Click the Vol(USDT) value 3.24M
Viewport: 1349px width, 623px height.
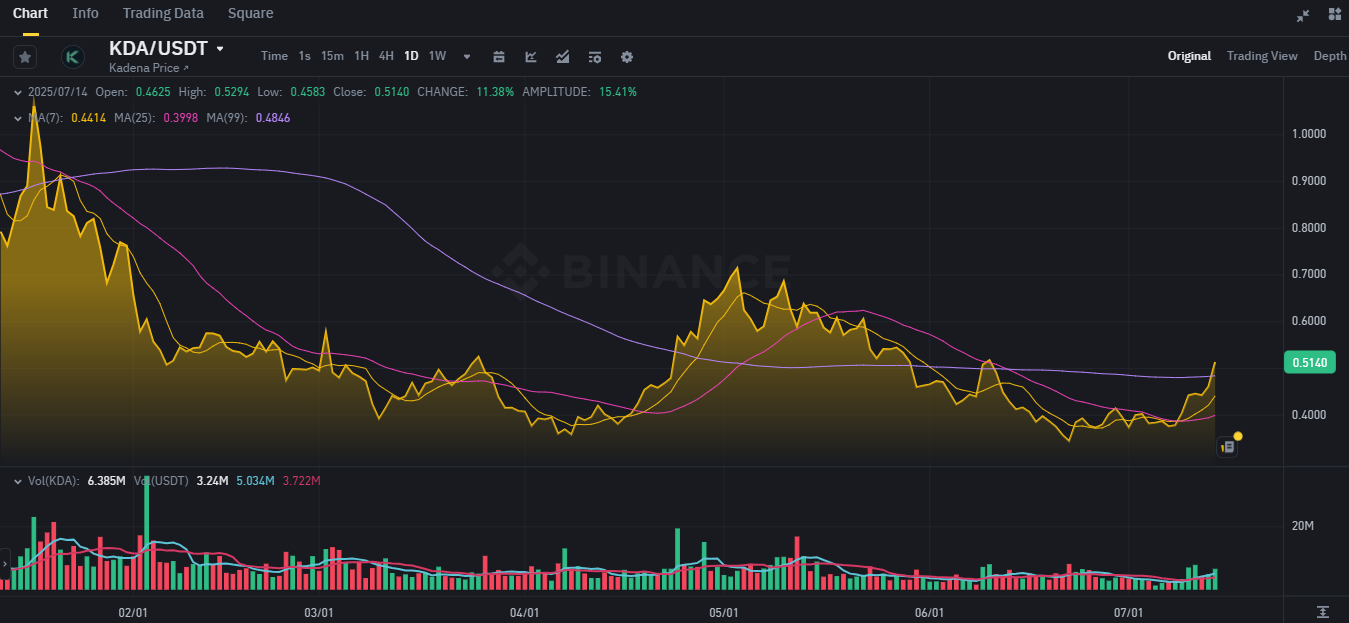212,481
